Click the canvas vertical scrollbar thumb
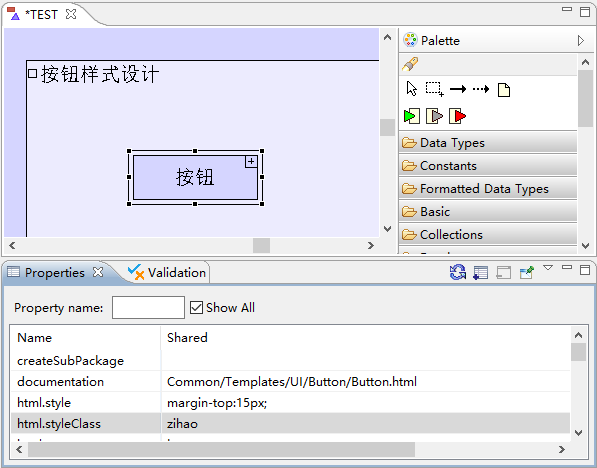The width and height of the screenshot is (597, 468). point(387,127)
